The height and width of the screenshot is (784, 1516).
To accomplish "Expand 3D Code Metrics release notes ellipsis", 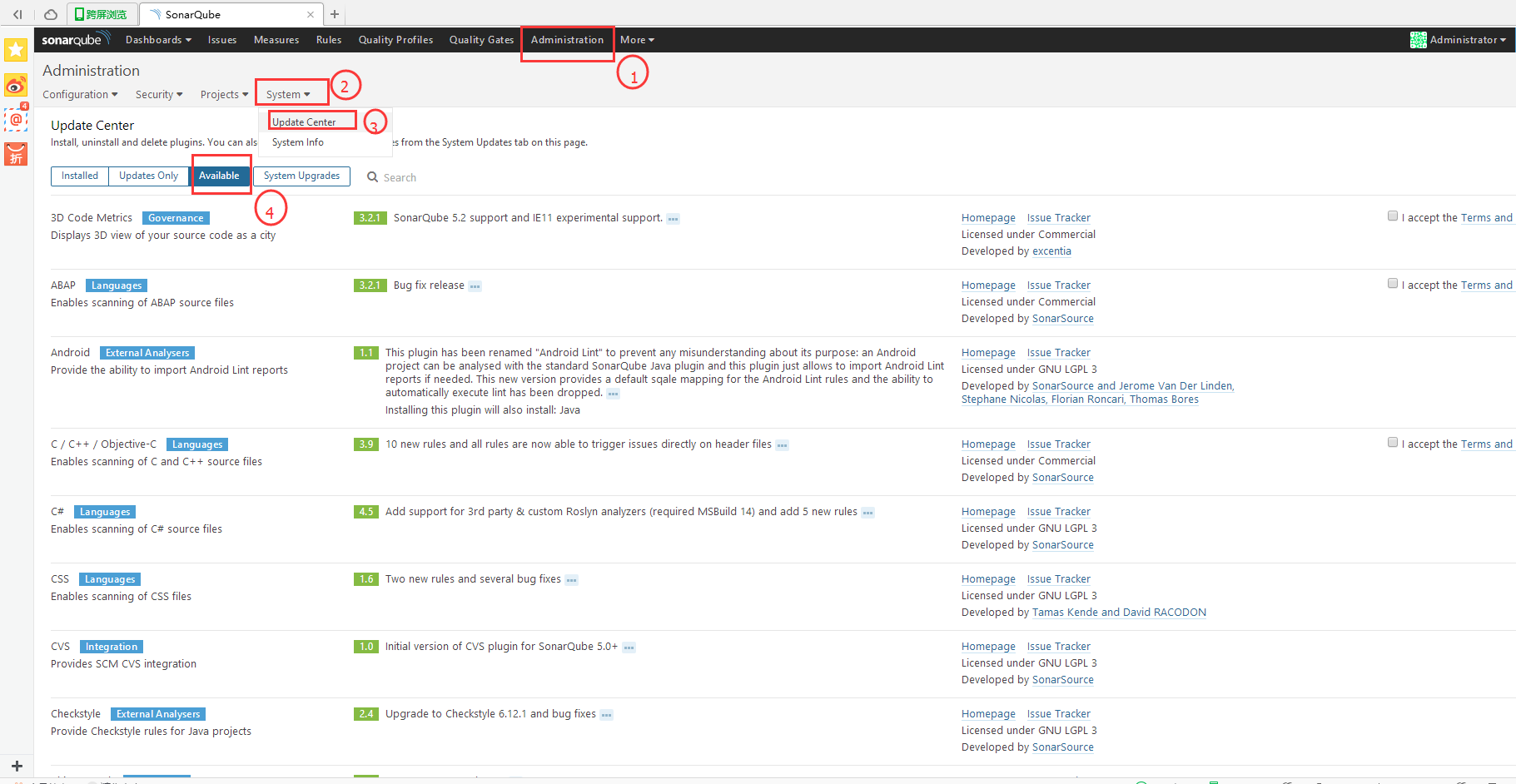I will pyautogui.click(x=673, y=219).
